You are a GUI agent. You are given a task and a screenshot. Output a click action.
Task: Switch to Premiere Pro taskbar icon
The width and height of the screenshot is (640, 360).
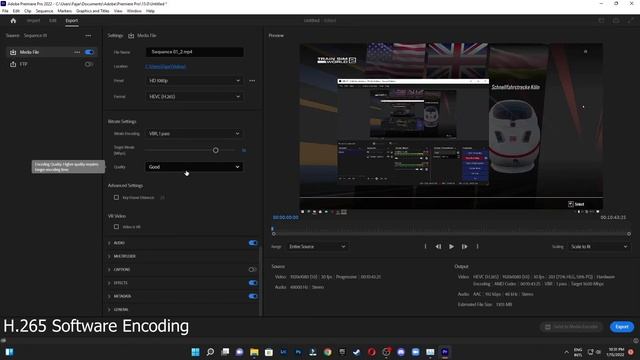[x=445, y=352]
